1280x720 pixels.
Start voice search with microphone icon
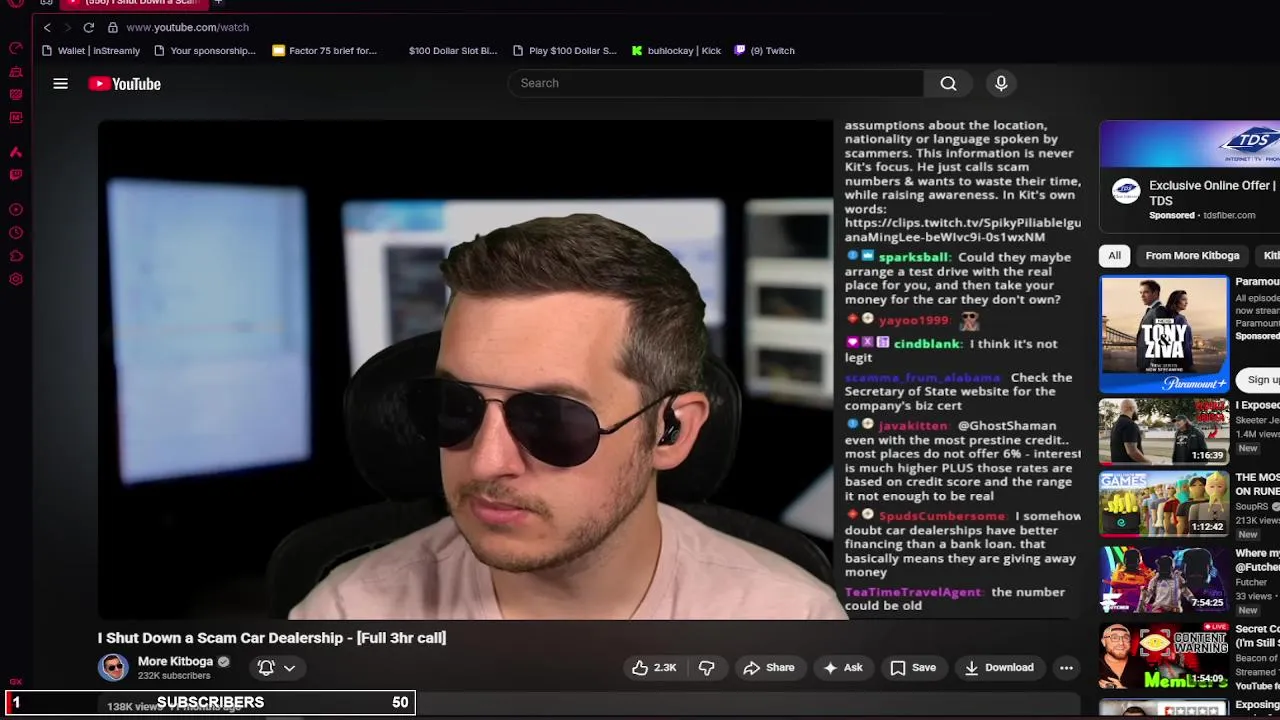pos(1001,83)
